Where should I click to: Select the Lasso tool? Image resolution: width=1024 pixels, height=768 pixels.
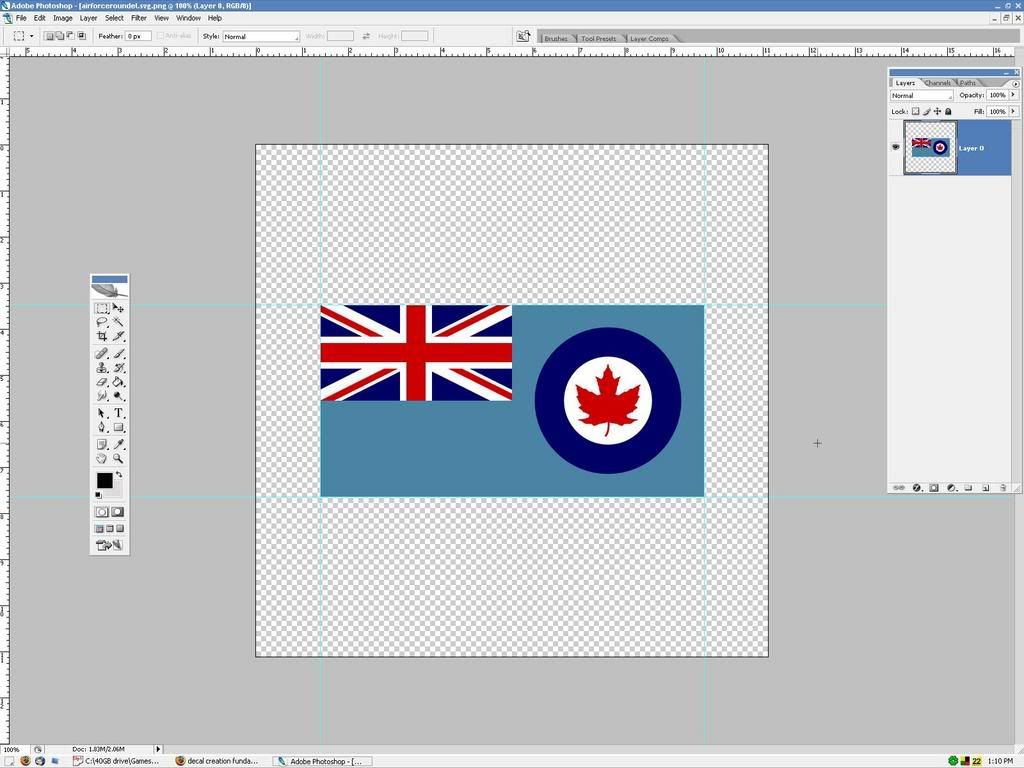pos(102,322)
